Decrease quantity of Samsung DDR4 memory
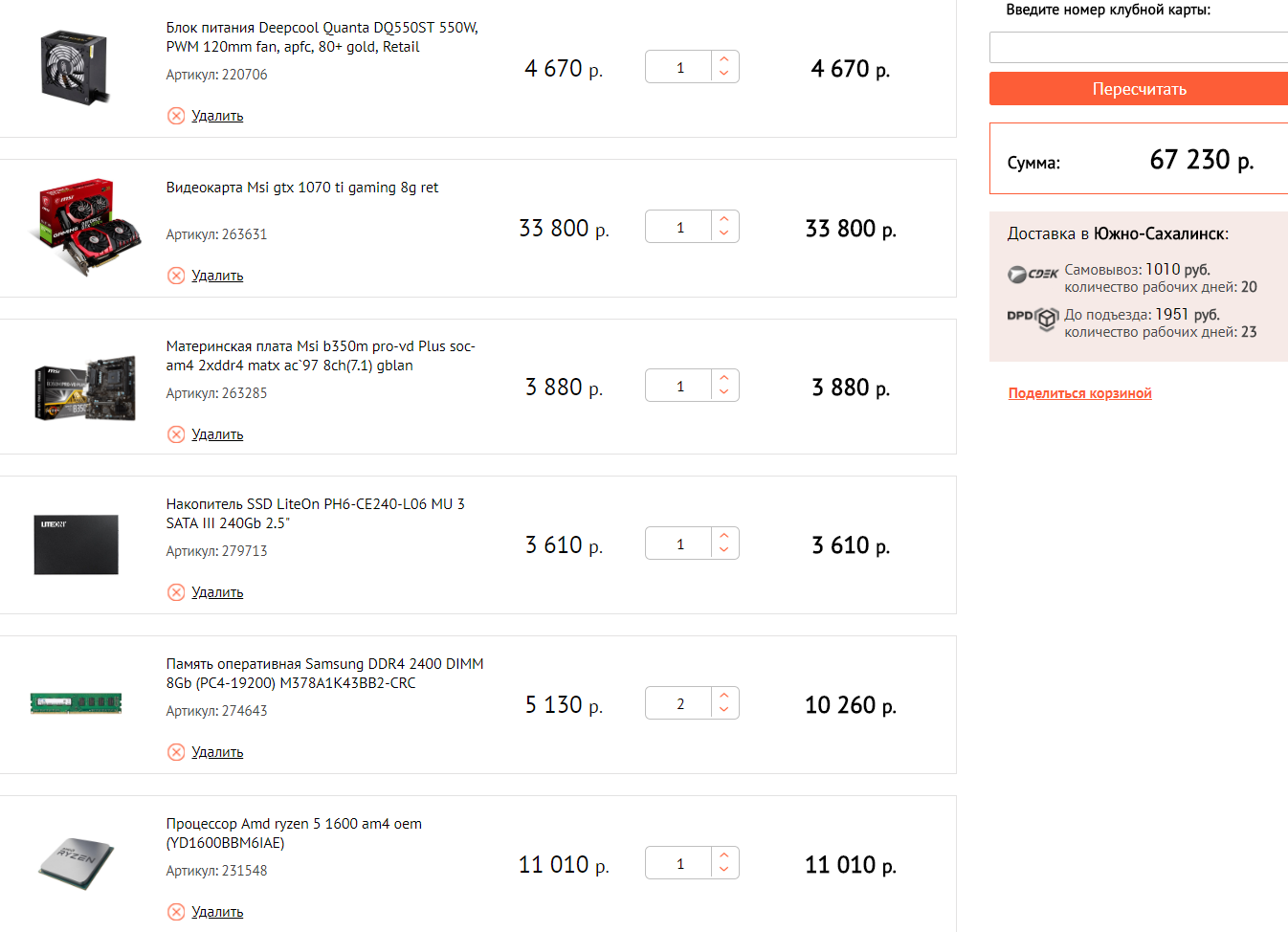1288x932 pixels. tap(724, 710)
